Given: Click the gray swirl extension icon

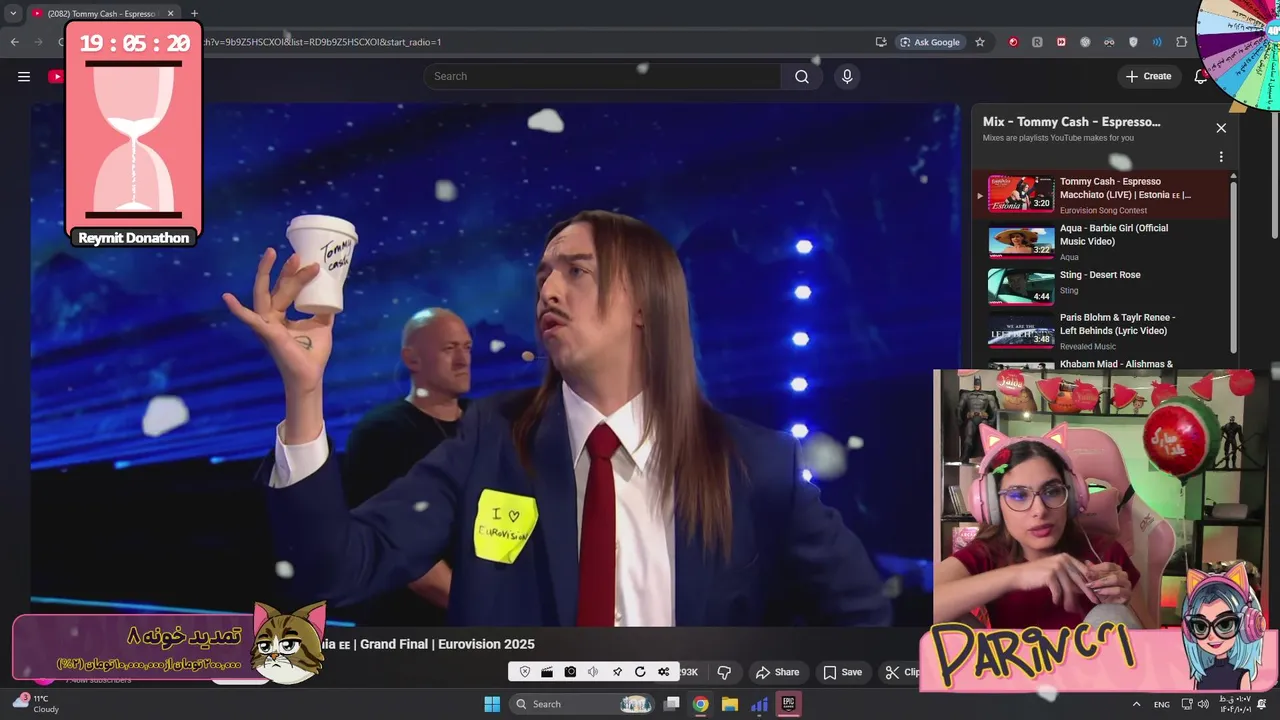Looking at the screenshot, I should click(x=1085, y=42).
